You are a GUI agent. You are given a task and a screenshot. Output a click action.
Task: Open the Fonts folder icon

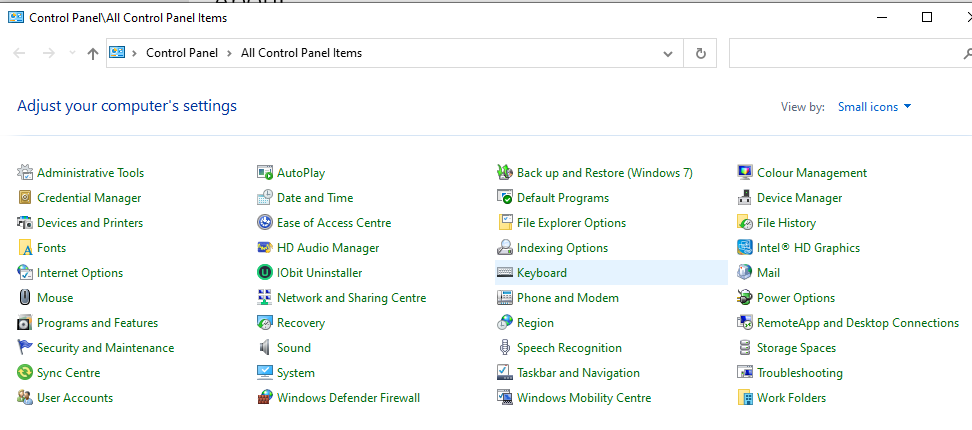(x=24, y=248)
